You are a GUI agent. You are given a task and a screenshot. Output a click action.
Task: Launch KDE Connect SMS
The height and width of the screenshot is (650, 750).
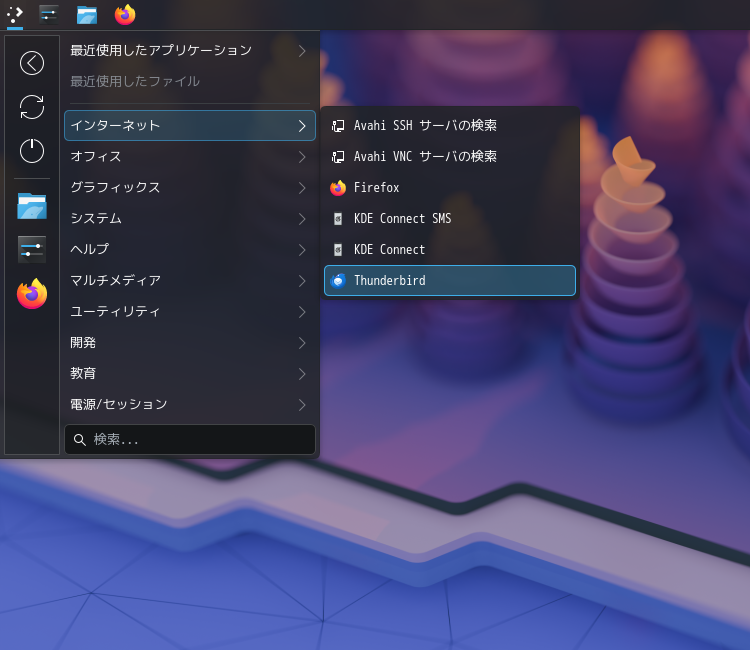tap(450, 219)
